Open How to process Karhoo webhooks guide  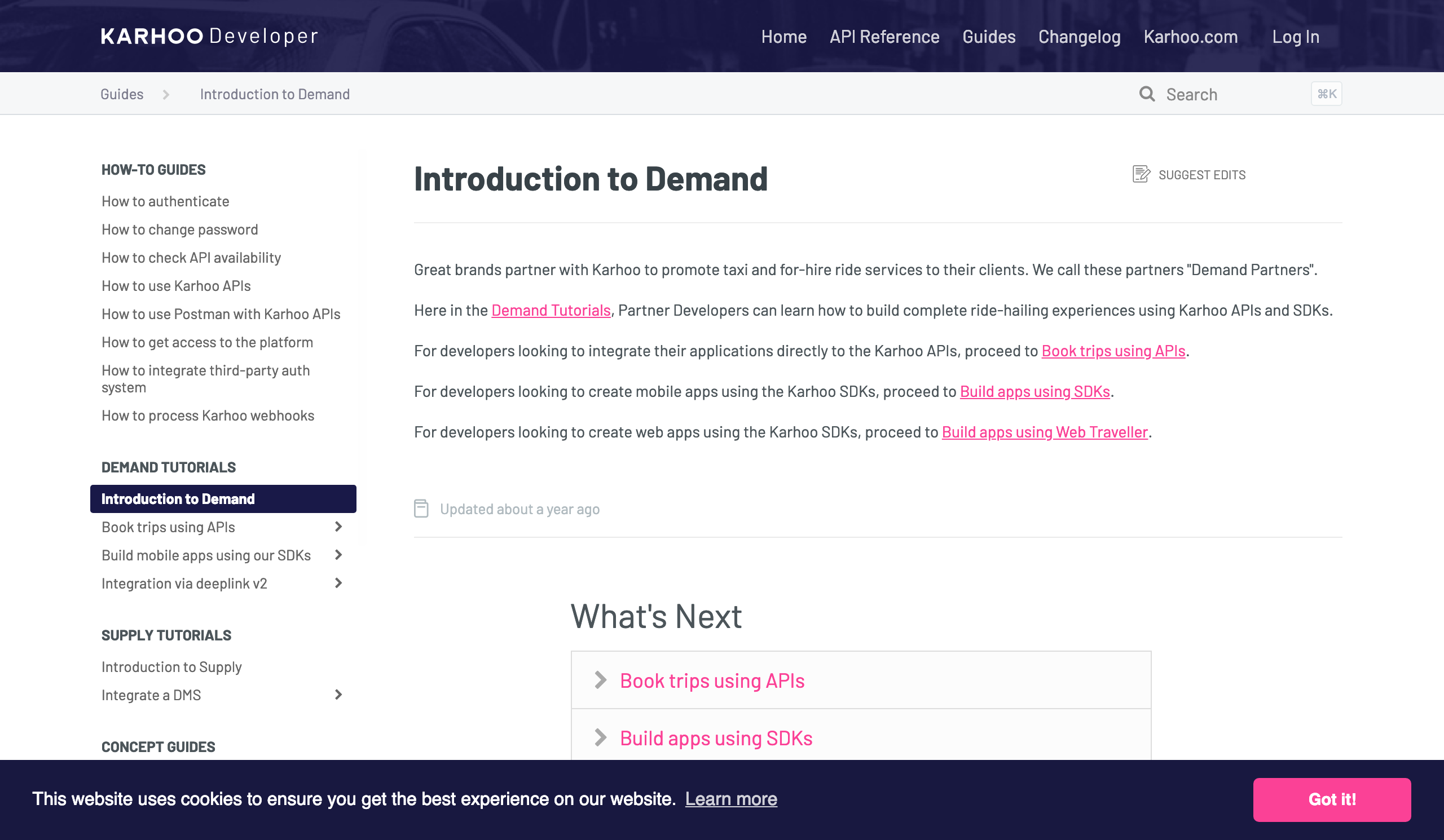[x=208, y=415]
